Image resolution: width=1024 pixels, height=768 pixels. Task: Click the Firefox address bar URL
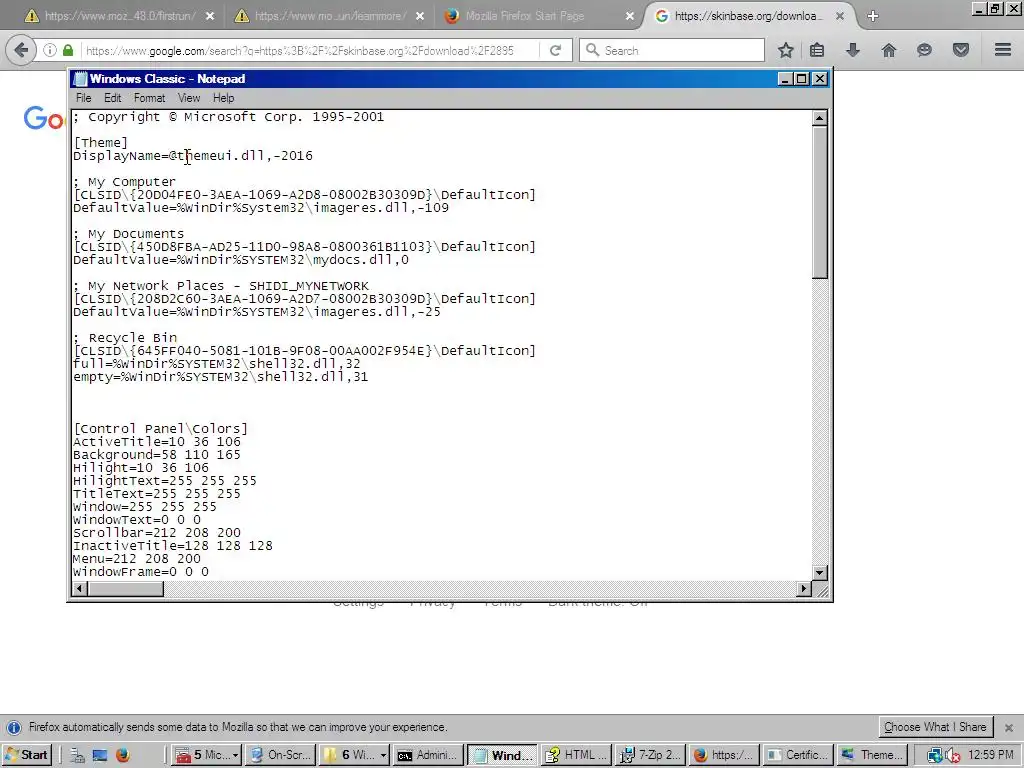point(300,50)
